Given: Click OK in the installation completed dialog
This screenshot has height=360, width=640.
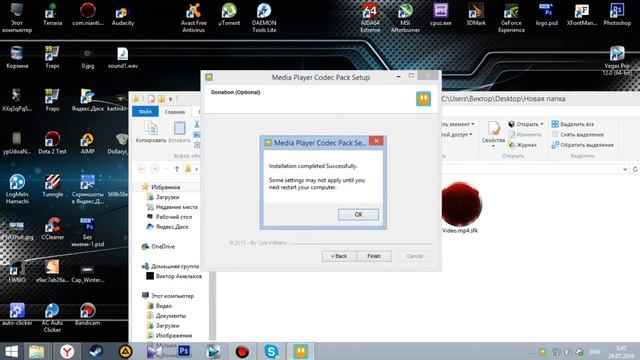Looking at the screenshot, I should [358, 215].
